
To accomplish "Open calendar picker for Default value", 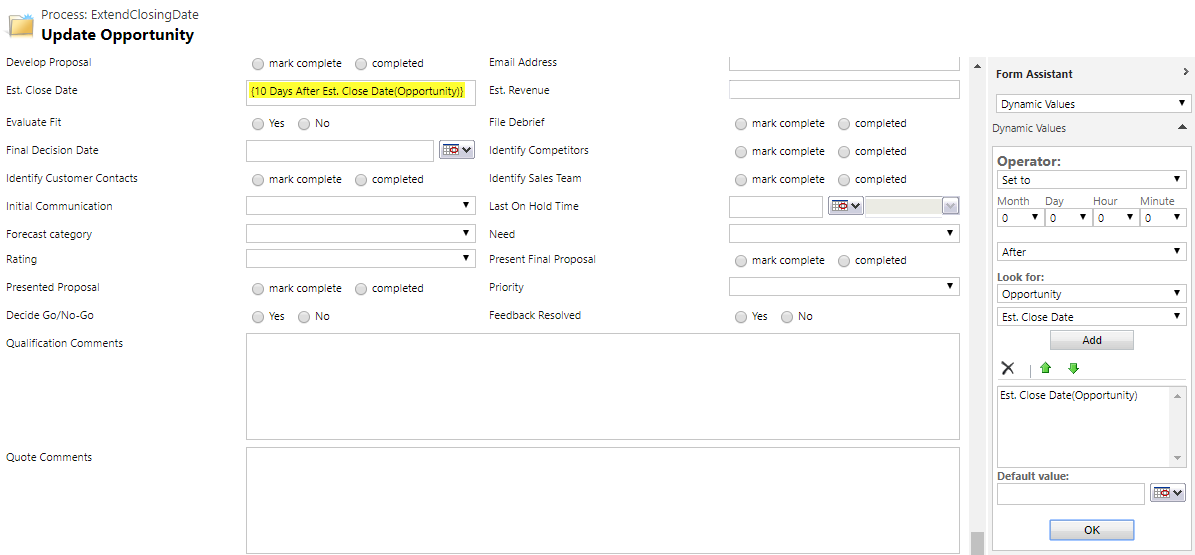I will [x=1168, y=494].
